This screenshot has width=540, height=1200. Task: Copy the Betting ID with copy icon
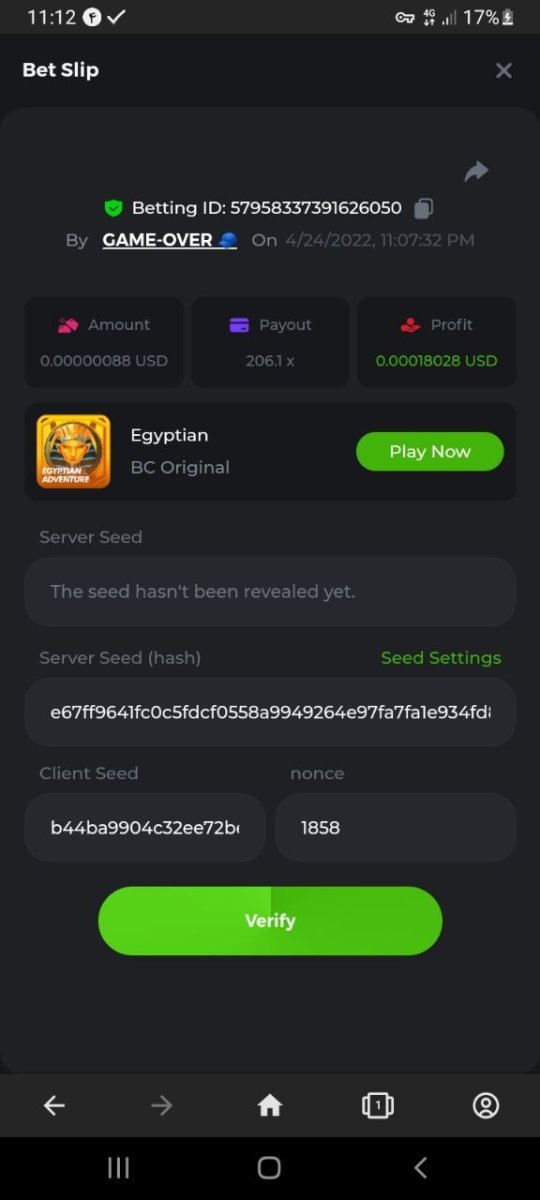point(424,208)
